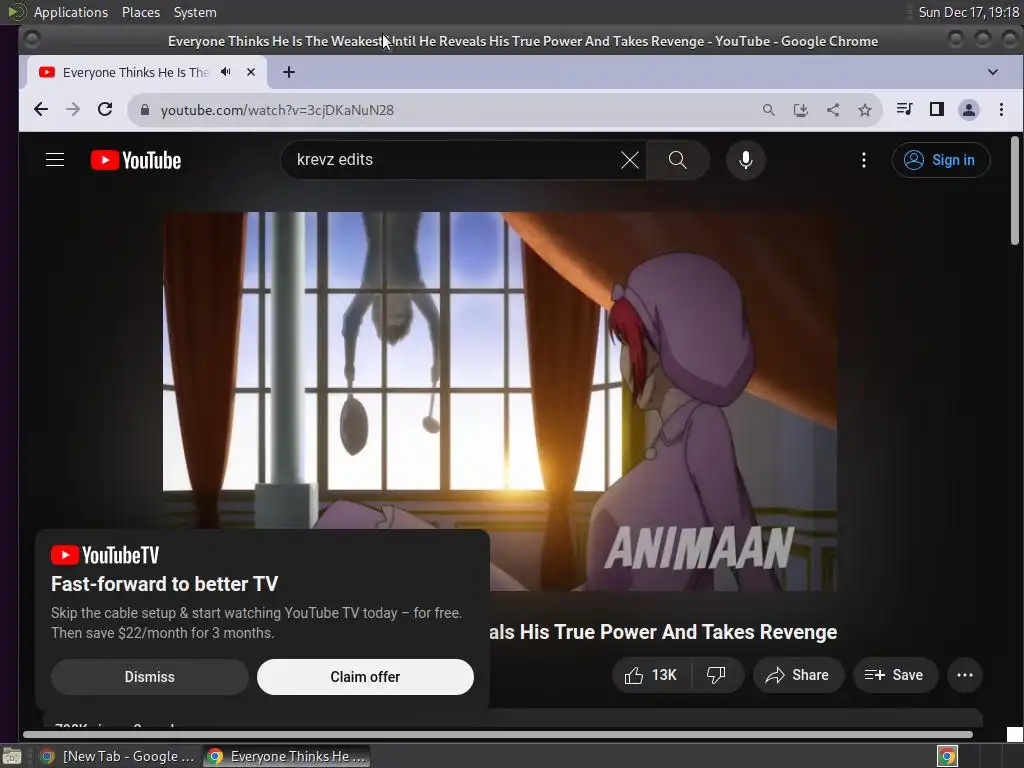Click the install app icon in address bar

click(801, 110)
